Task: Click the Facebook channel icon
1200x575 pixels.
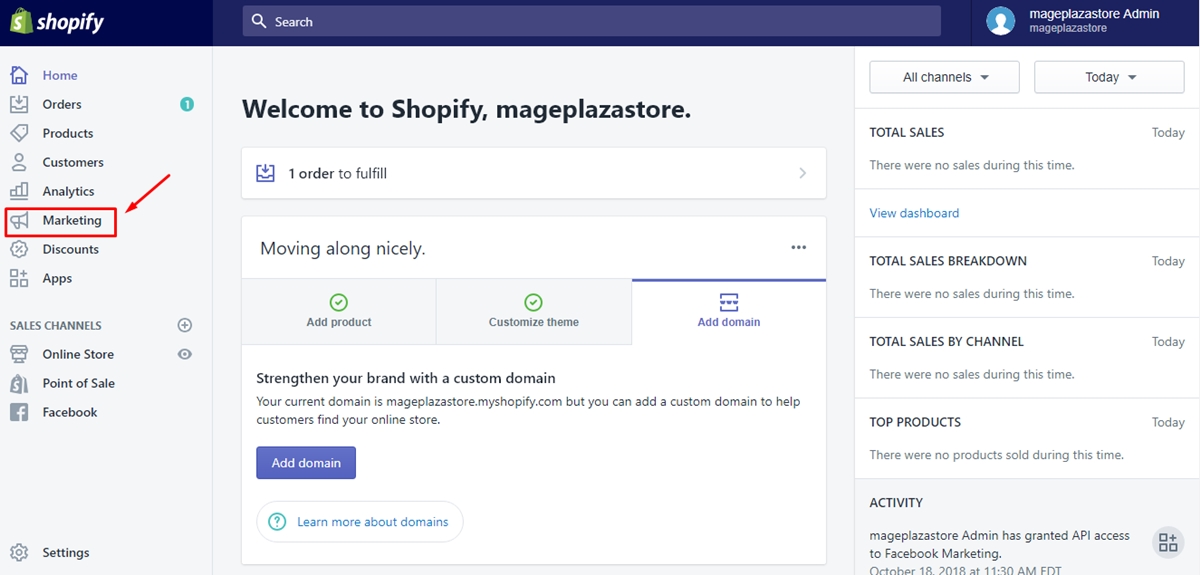Action: point(19,412)
